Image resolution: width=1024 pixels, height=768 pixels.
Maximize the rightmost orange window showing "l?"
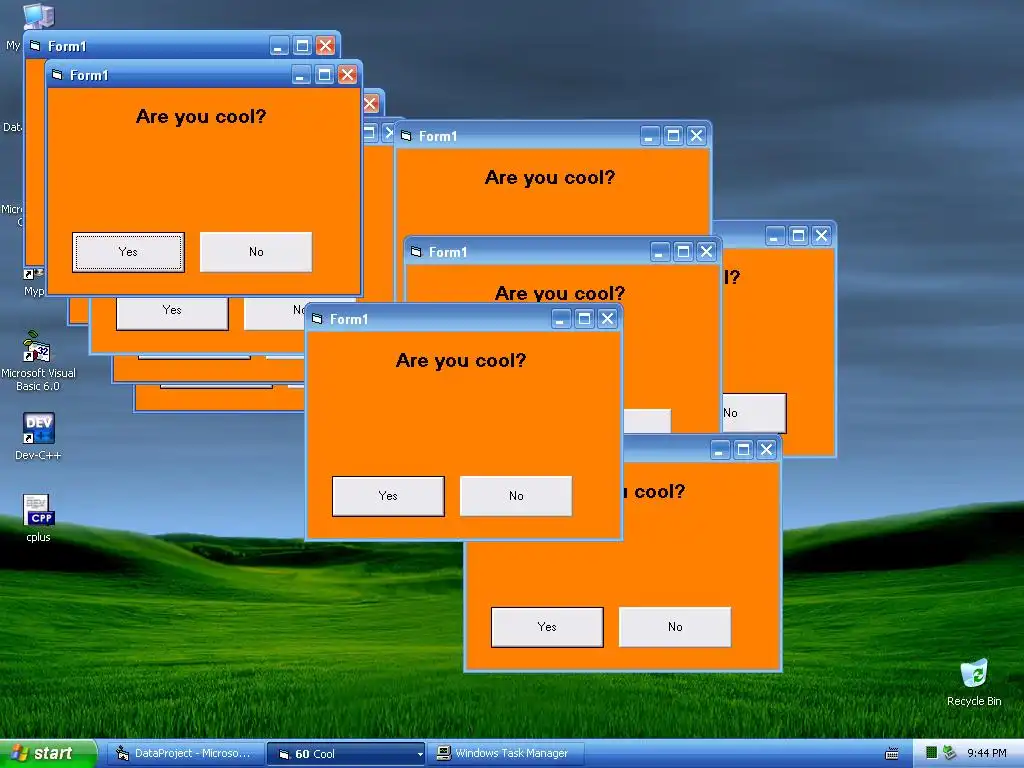click(x=798, y=236)
